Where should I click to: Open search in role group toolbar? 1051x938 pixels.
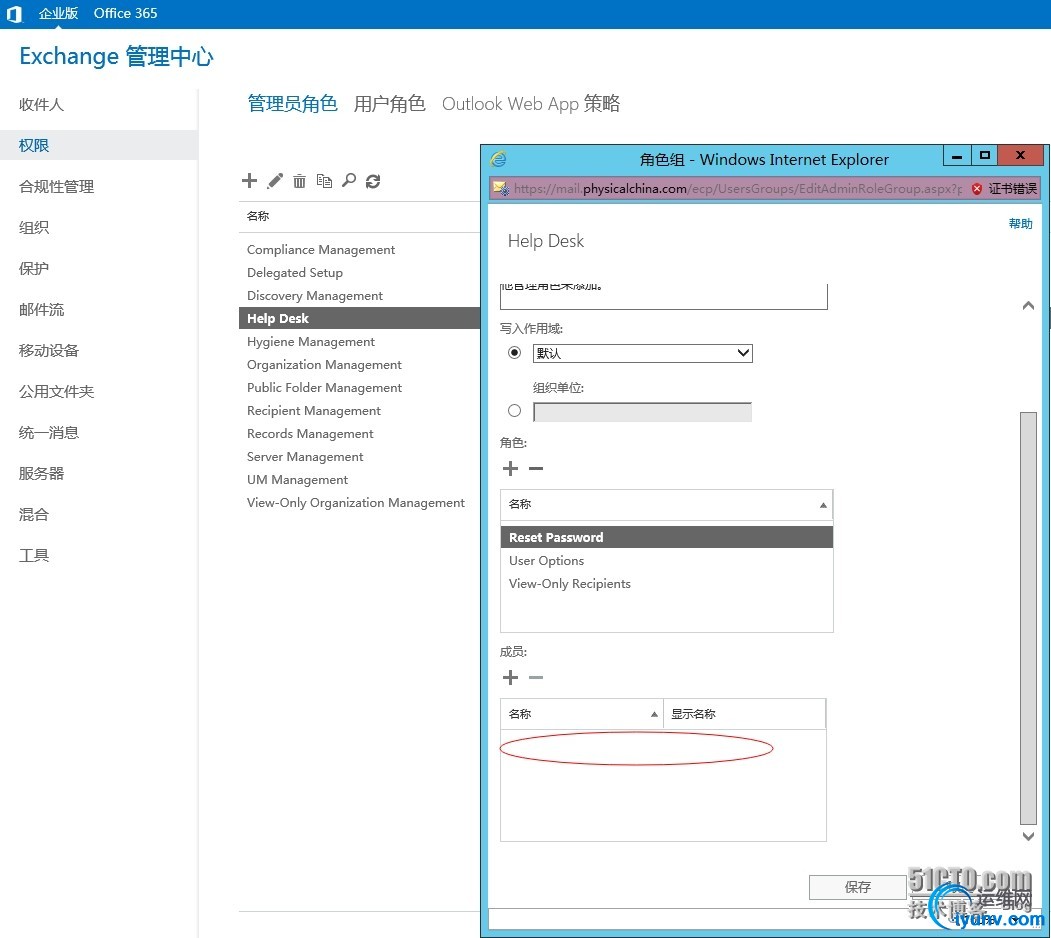(349, 180)
